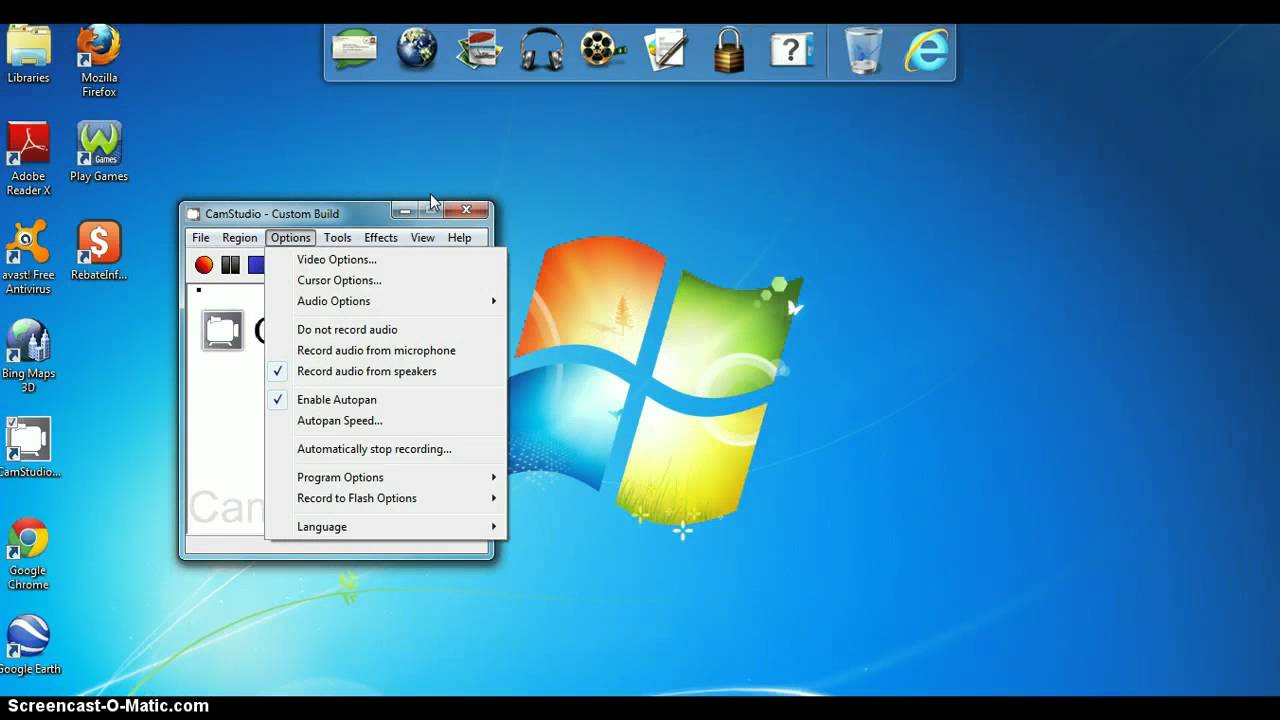Select the Google Chrome desktop icon
Image resolution: width=1280 pixels, height=720 pixels.
28,555
